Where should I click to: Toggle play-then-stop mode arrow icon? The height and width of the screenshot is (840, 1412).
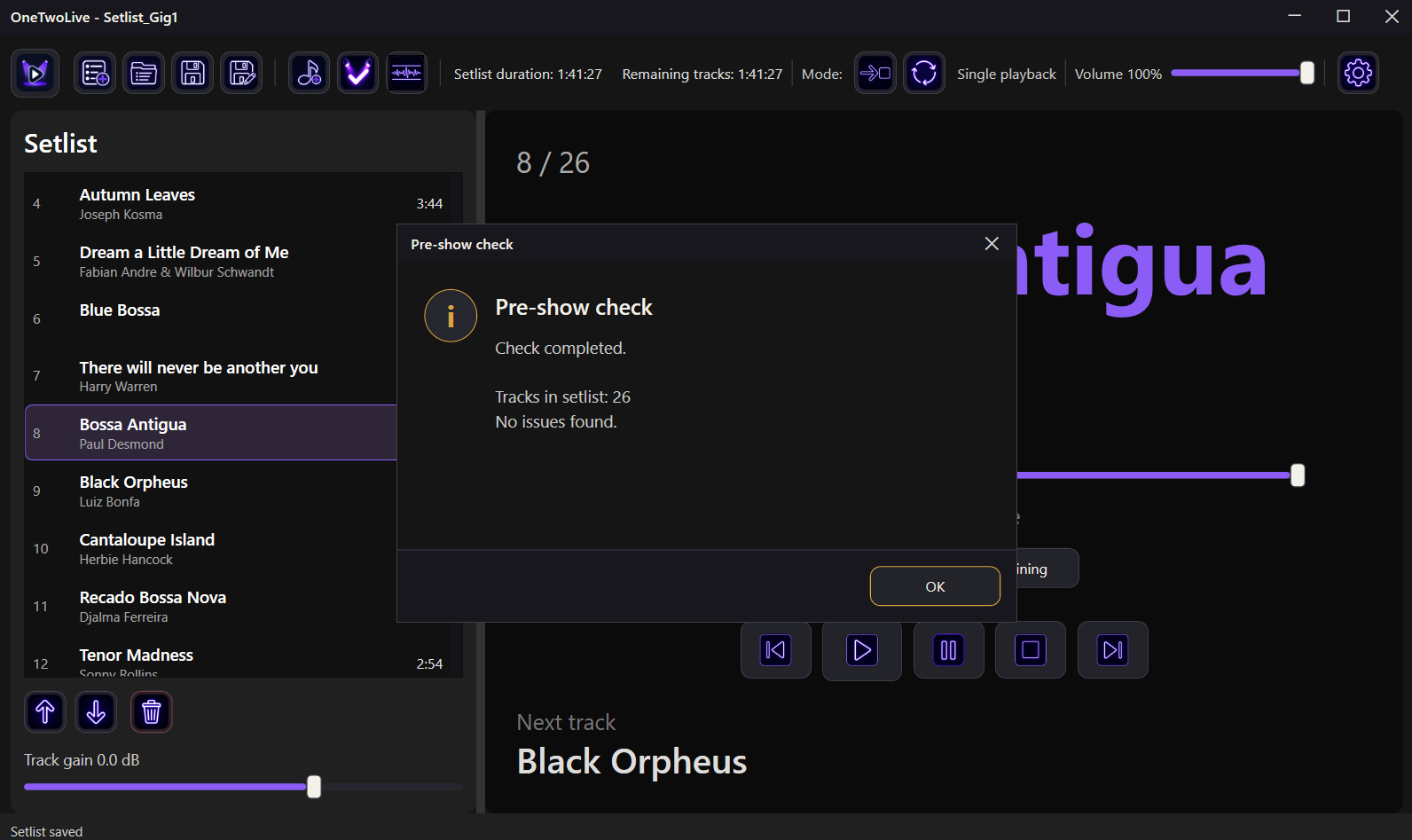click(875, 73)
